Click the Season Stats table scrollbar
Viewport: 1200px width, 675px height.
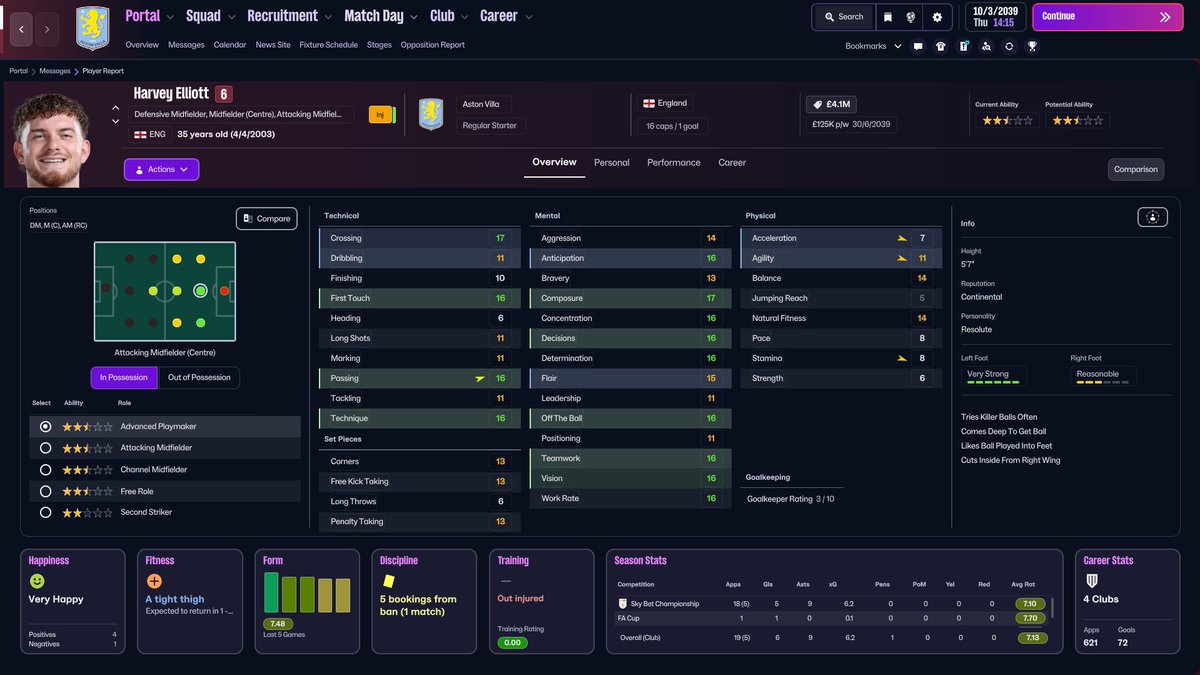coord(1051,607)
